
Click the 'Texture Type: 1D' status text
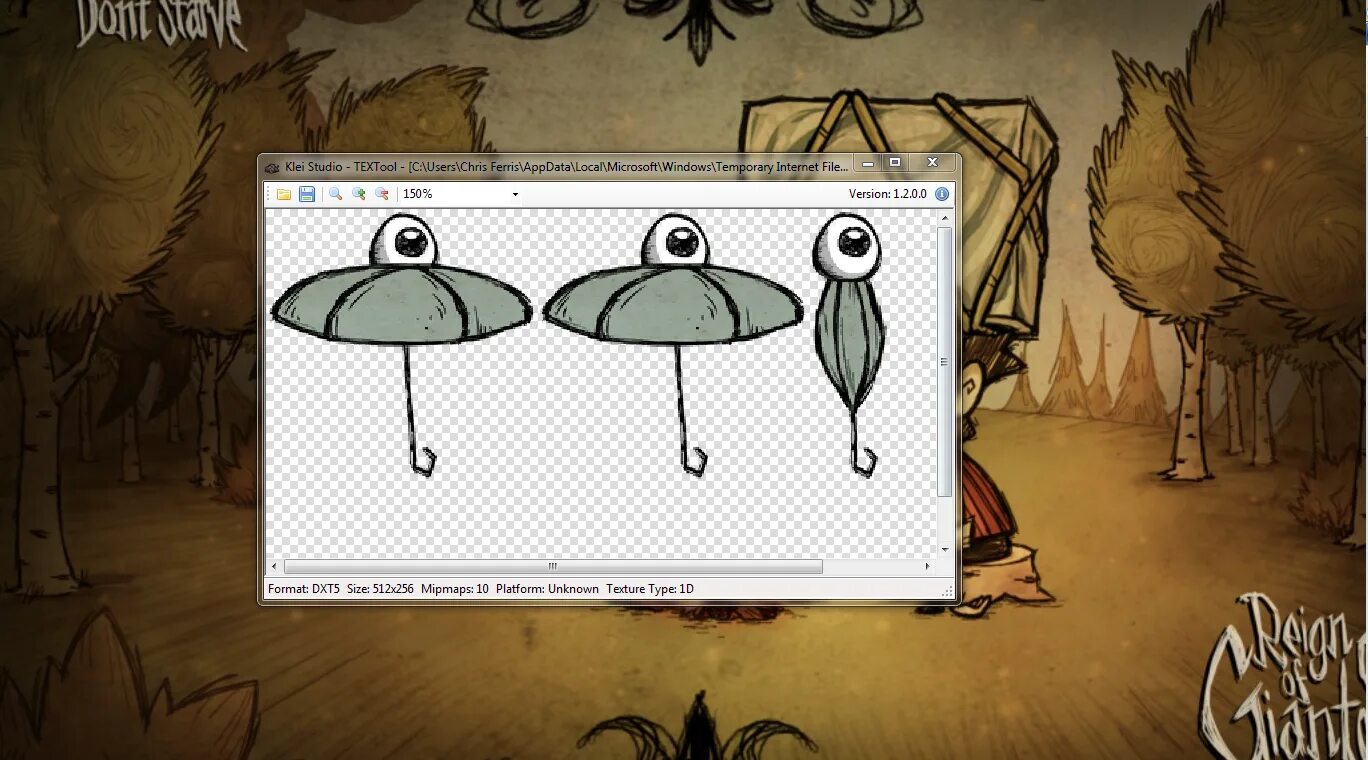point(650,589)
